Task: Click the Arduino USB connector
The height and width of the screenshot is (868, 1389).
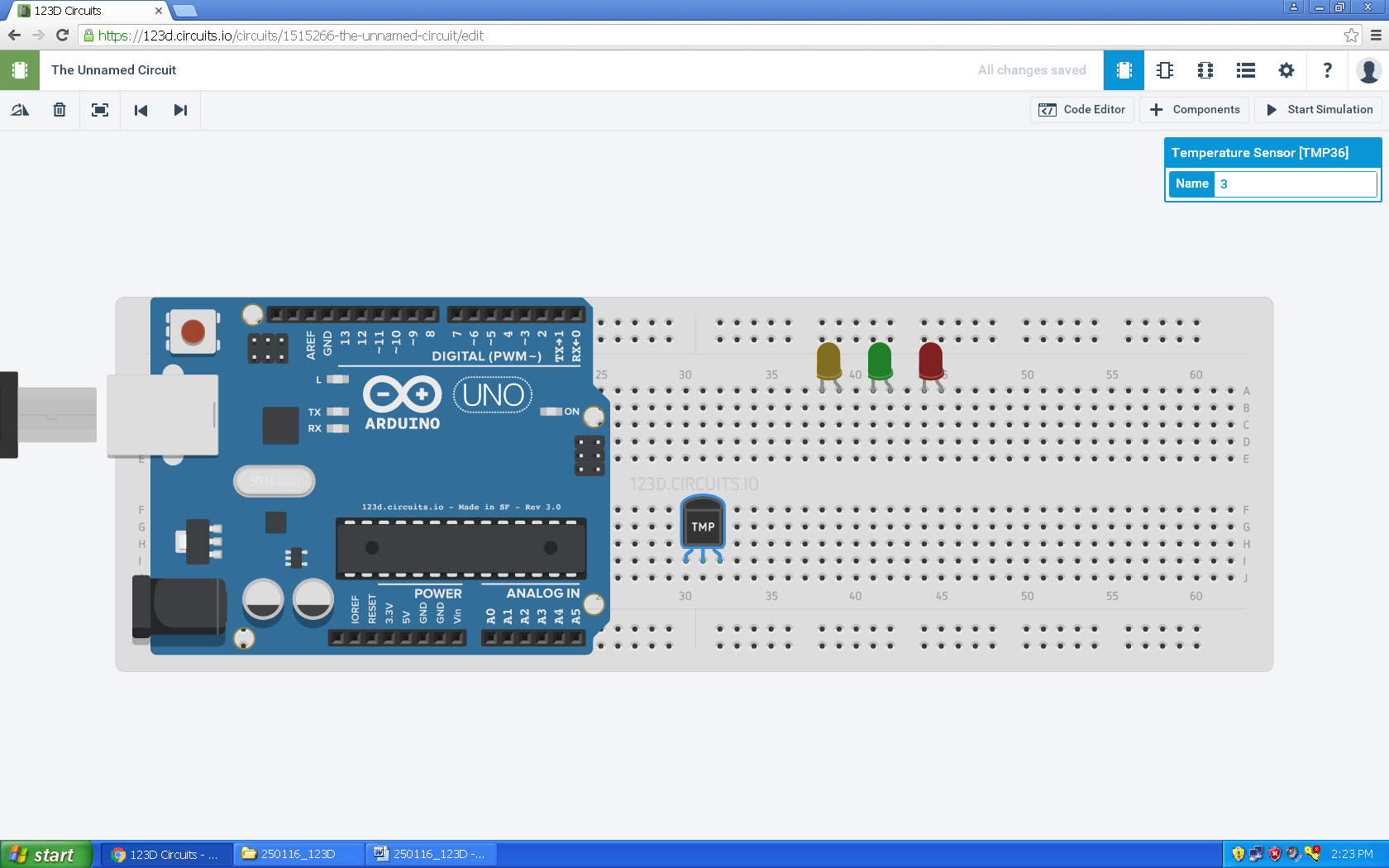Action: tap(162, 415)
